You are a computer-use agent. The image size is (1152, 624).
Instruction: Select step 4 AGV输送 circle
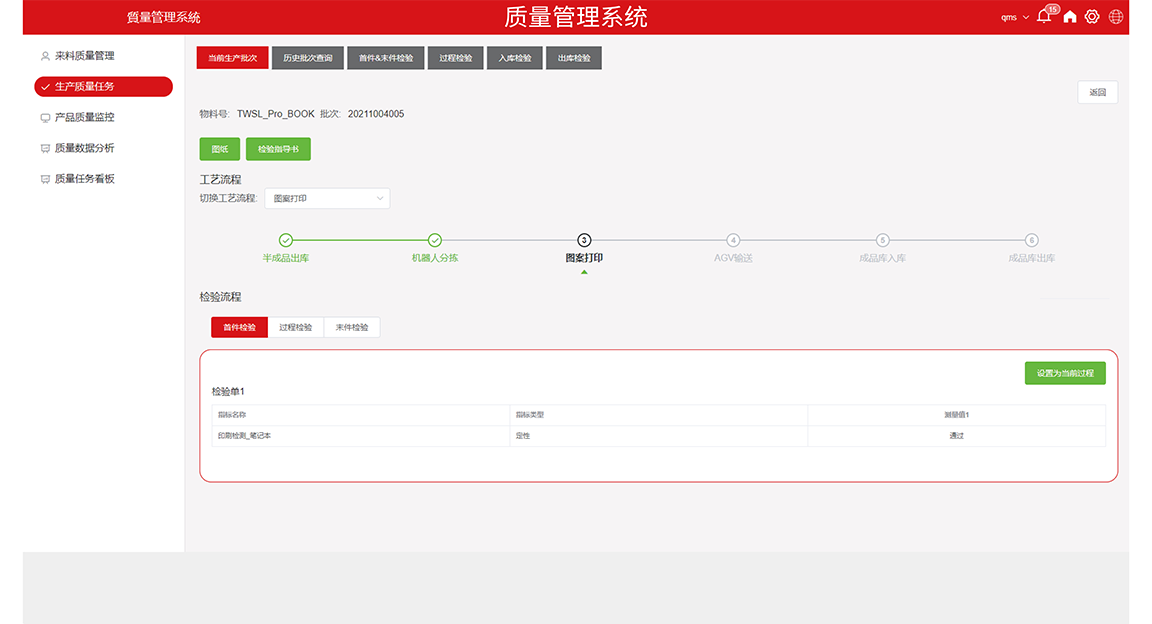[733, 240]
